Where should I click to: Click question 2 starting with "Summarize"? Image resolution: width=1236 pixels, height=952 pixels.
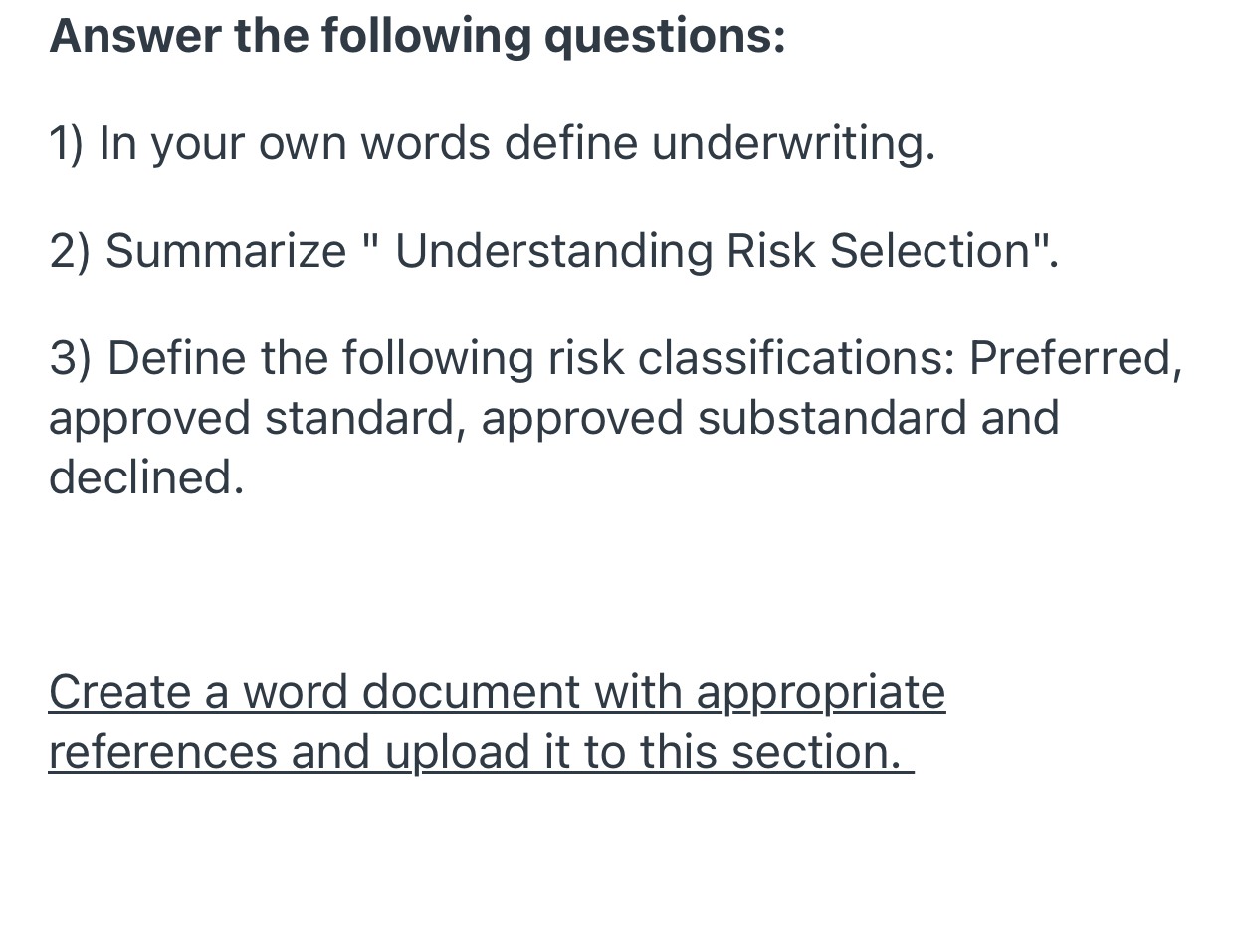553,250
